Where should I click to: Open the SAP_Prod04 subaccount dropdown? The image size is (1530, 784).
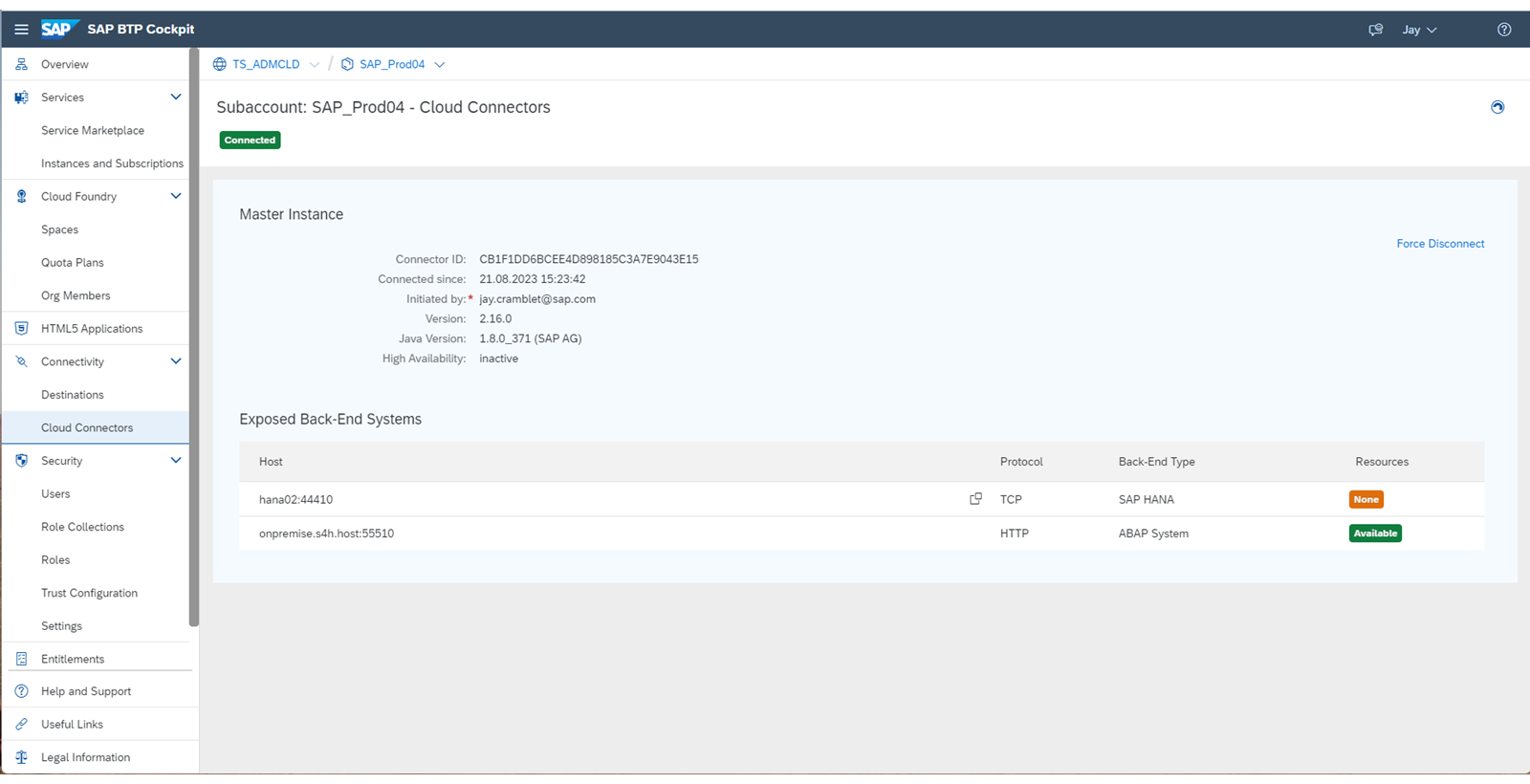(x=440, y=65)
